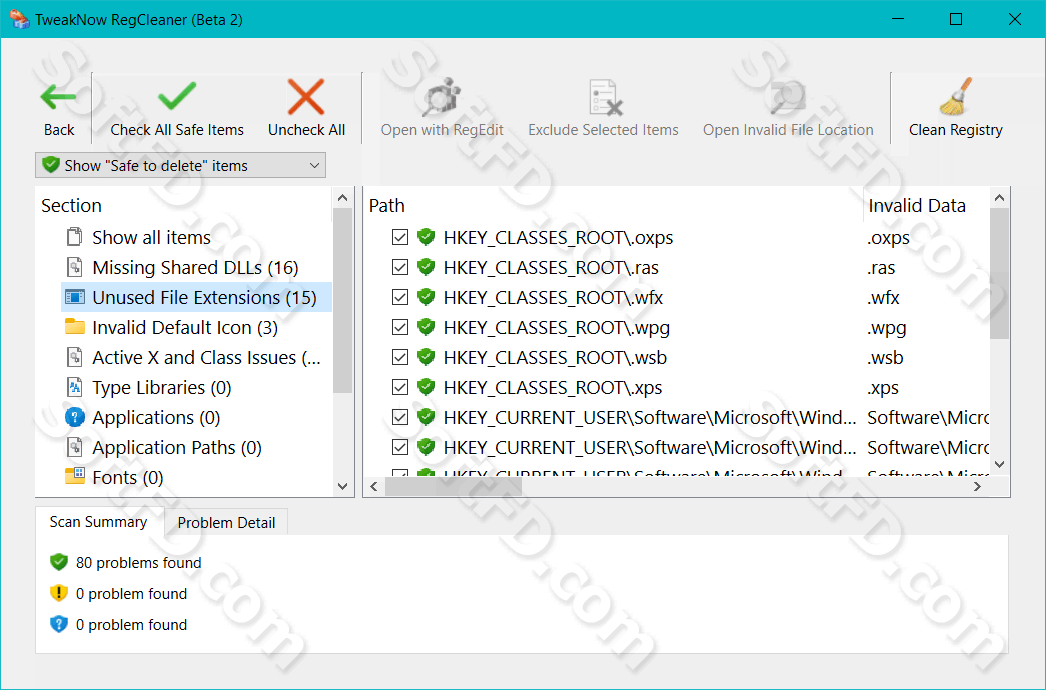Click the results list vertical scrollbar thumb
1046x690 pixels.
tap(999, 274)
